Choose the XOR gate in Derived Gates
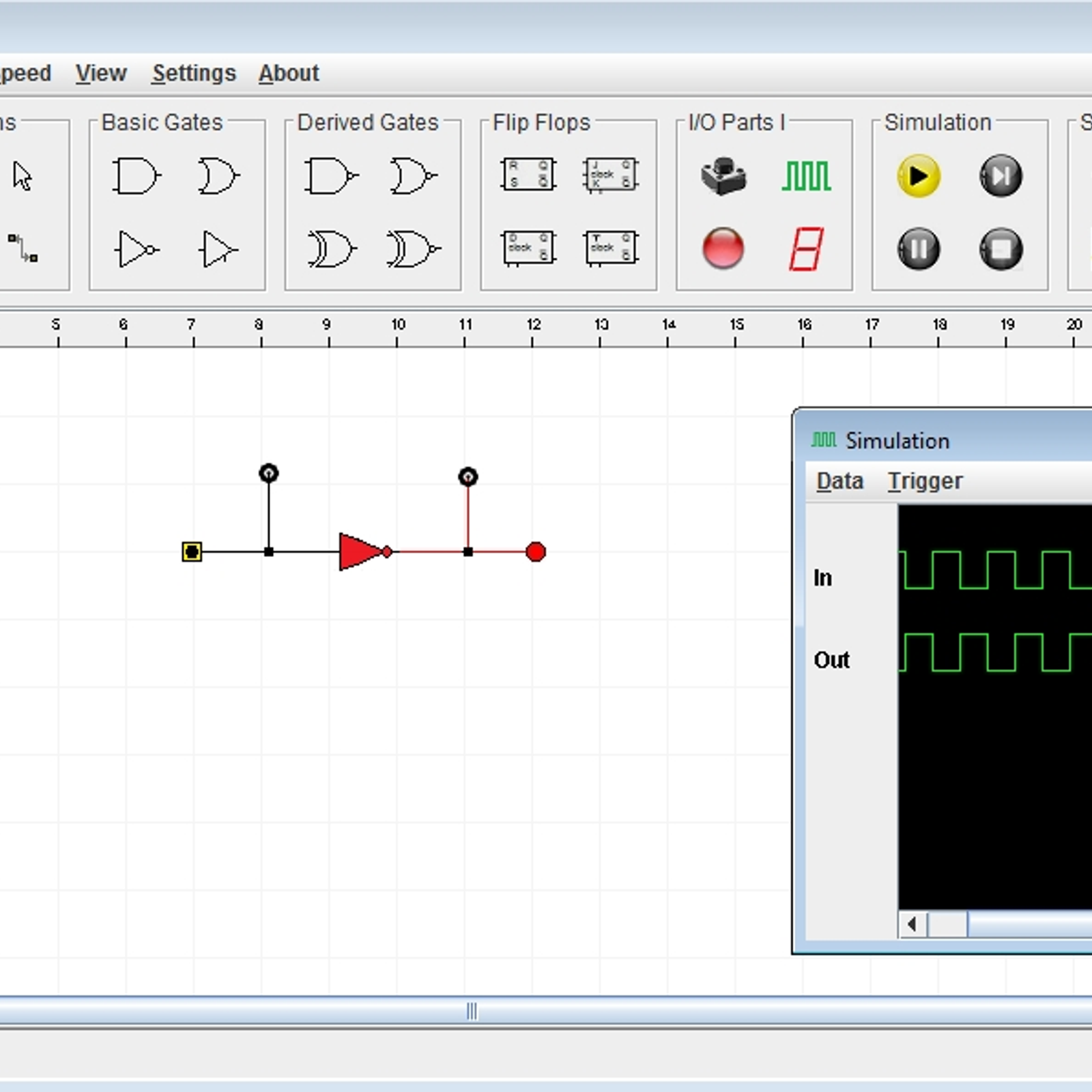 click(332, 250)
